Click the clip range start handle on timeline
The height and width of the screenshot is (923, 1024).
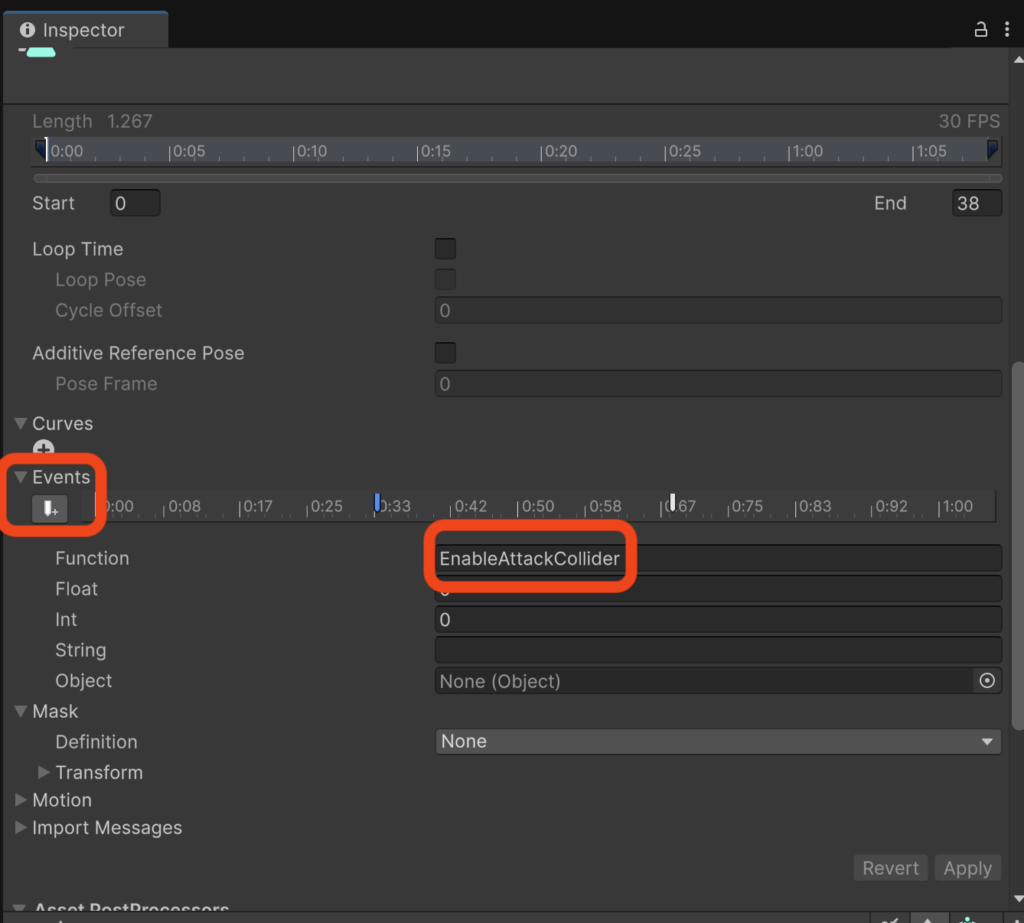[41, 150]
